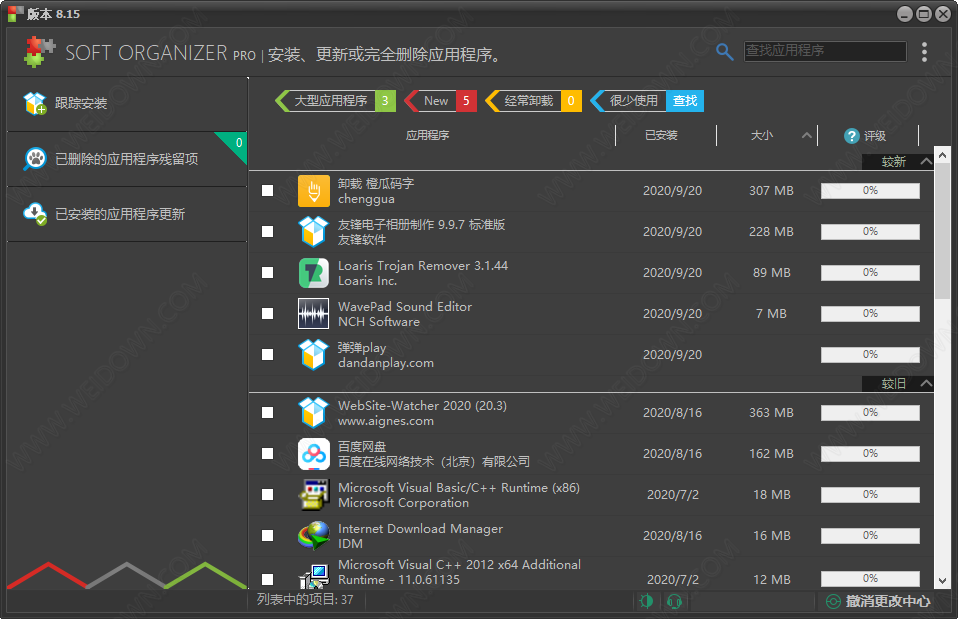
Task: Open 已安装的应用程序更新 section
Action: [127, 214]
